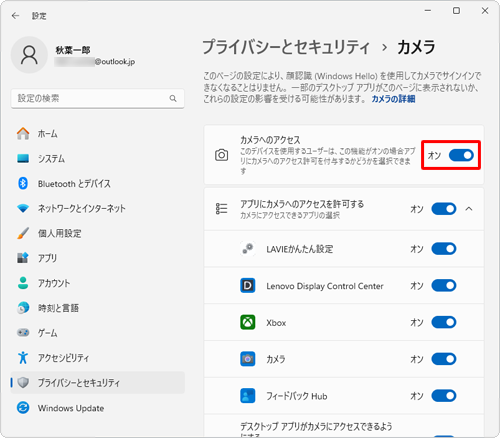Turn off camera for LAVIEかんたん設定
Viewport: 500px width, 438px height.
click(x=444, y=249)
